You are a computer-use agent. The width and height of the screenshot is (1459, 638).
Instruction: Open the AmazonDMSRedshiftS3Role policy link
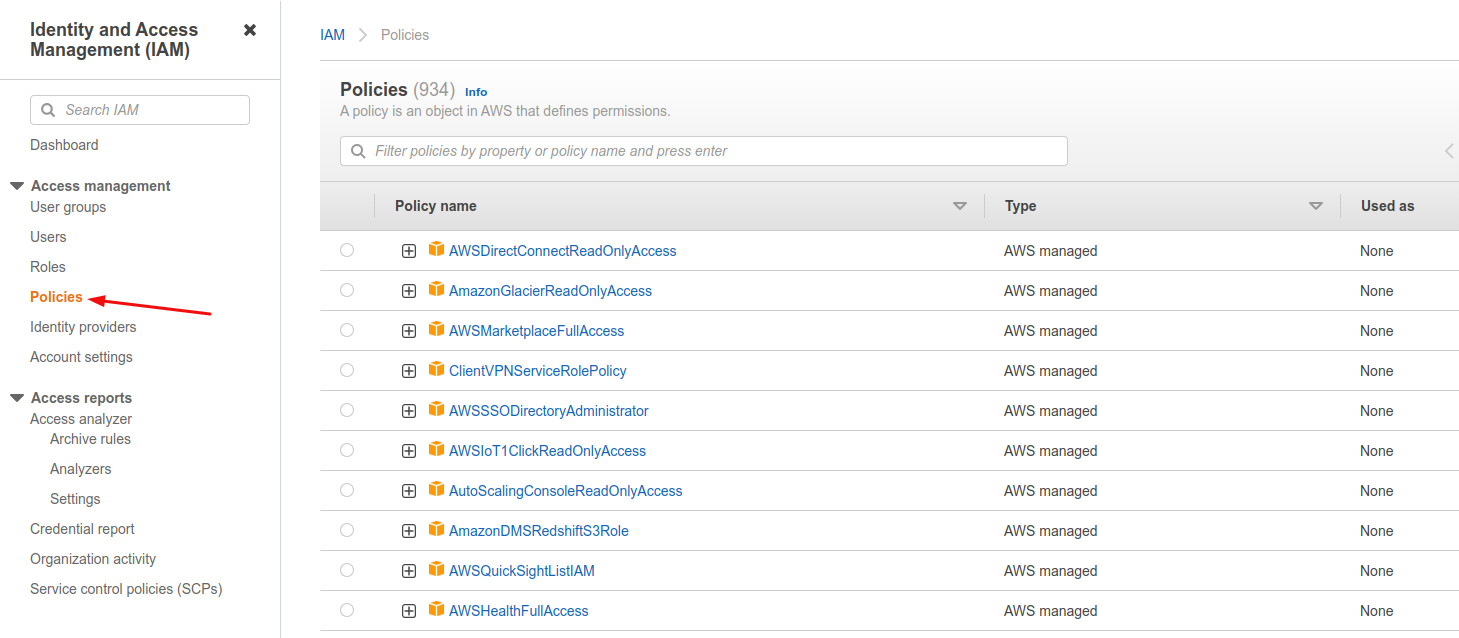(538, 531)
